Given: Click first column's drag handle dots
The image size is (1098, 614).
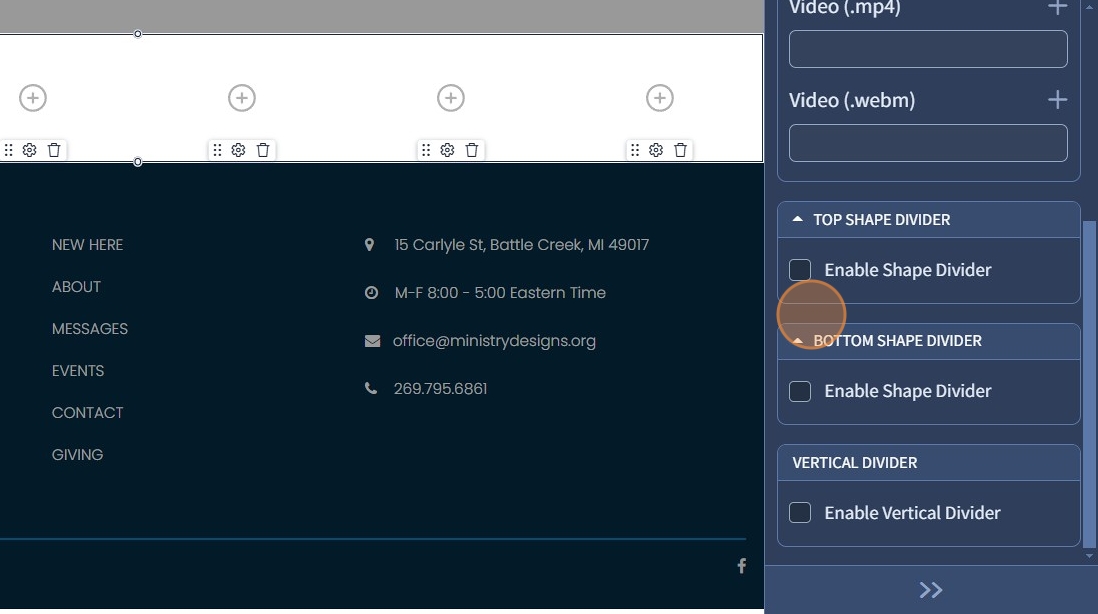Looking at the screenshot, I should pyautogui.click(x=8, y=150).
